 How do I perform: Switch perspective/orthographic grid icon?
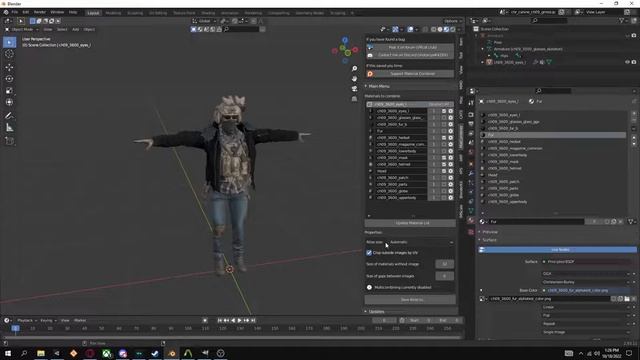pos(354,98)
